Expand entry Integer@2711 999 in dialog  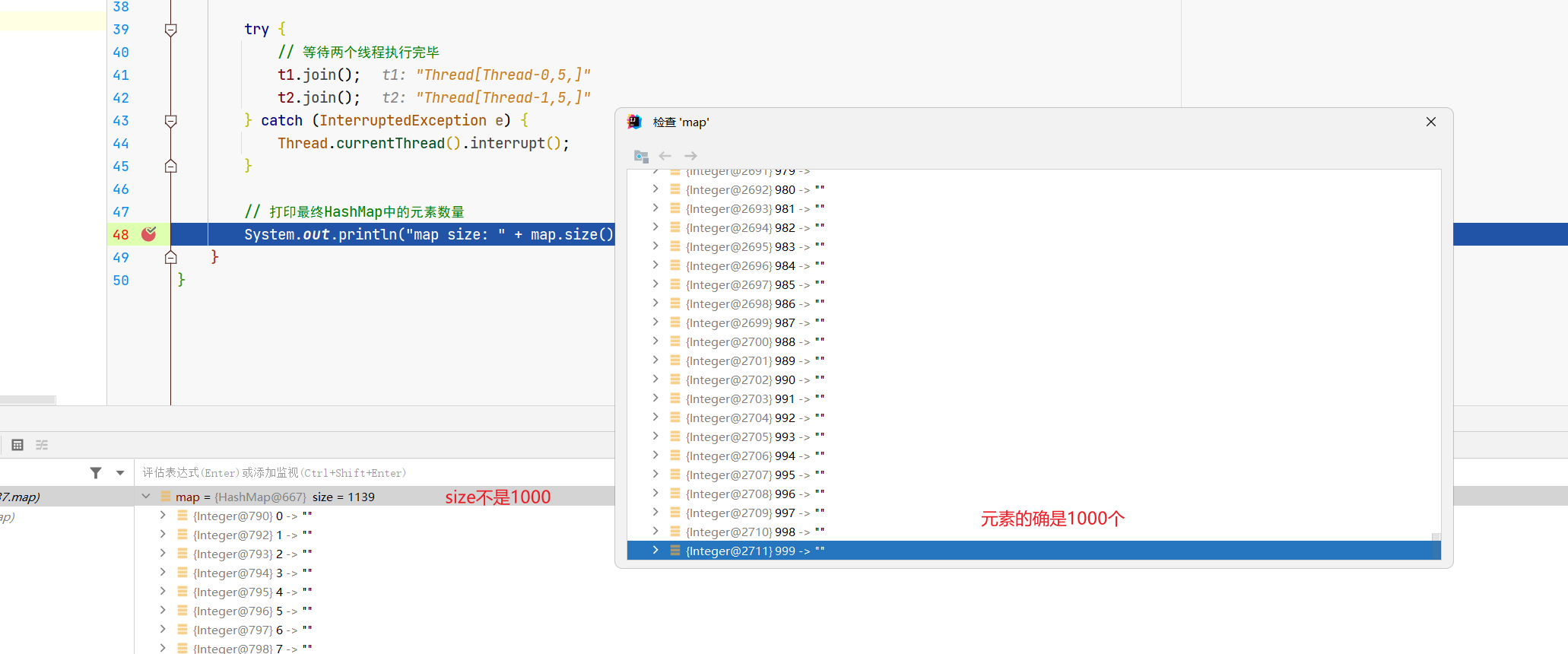[655, 551]
